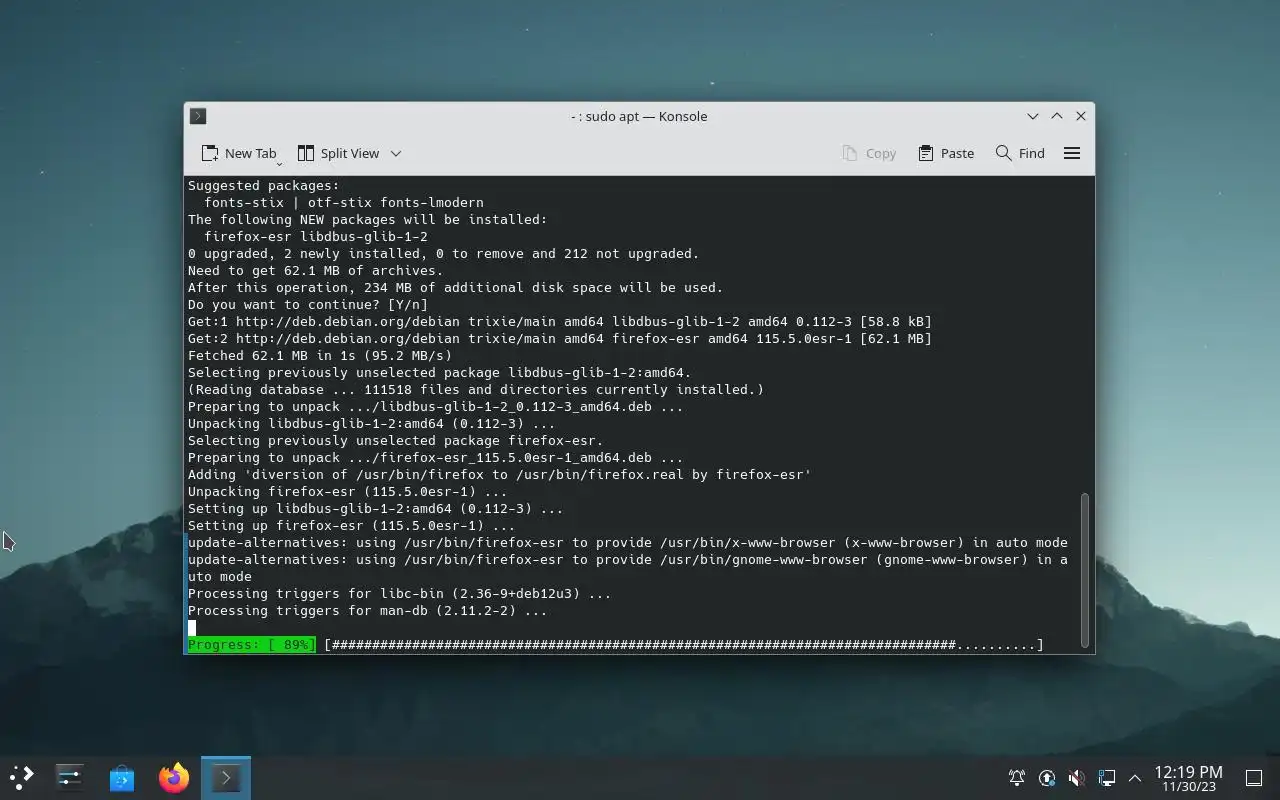
Task: Launch Firefox from the taskbar
Action: pyautogui.click(x=174, y=777)
